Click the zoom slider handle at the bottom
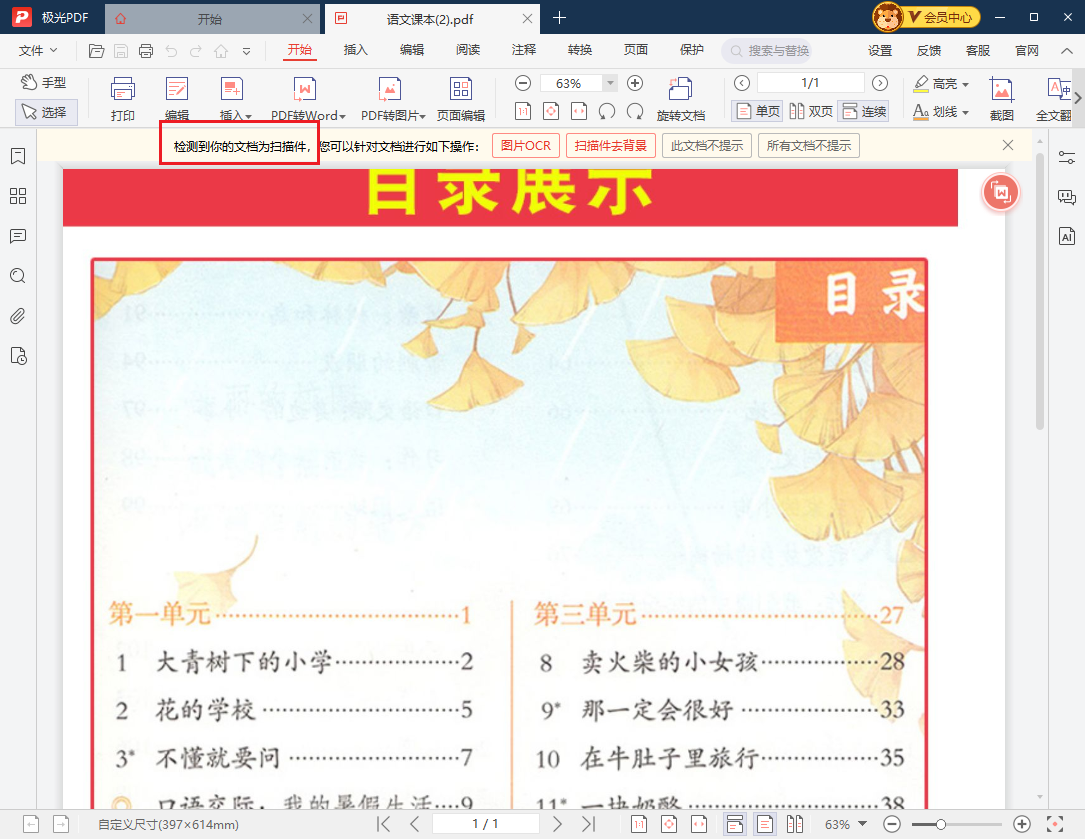Screen dimensions: 1085x839 coord(941,824)
